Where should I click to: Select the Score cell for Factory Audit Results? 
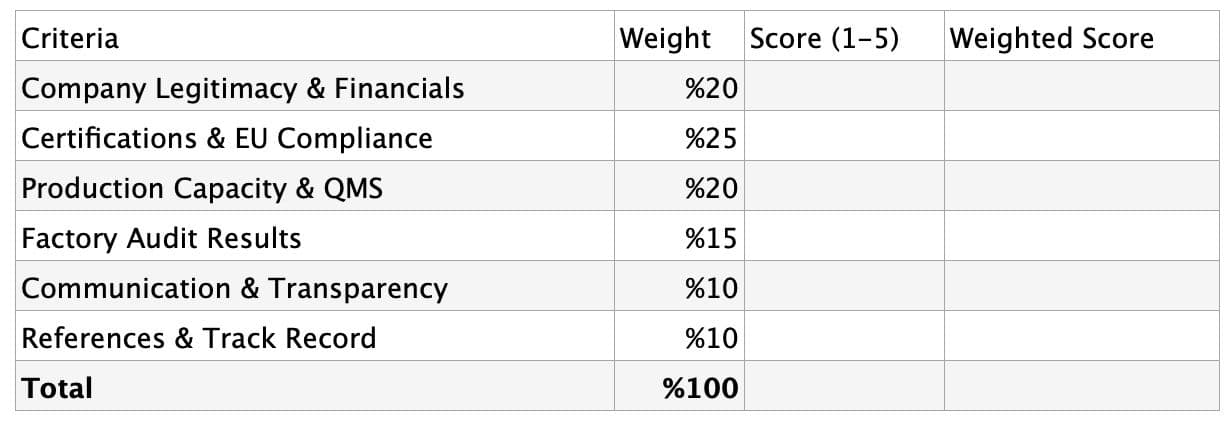[x=844, y=238]
